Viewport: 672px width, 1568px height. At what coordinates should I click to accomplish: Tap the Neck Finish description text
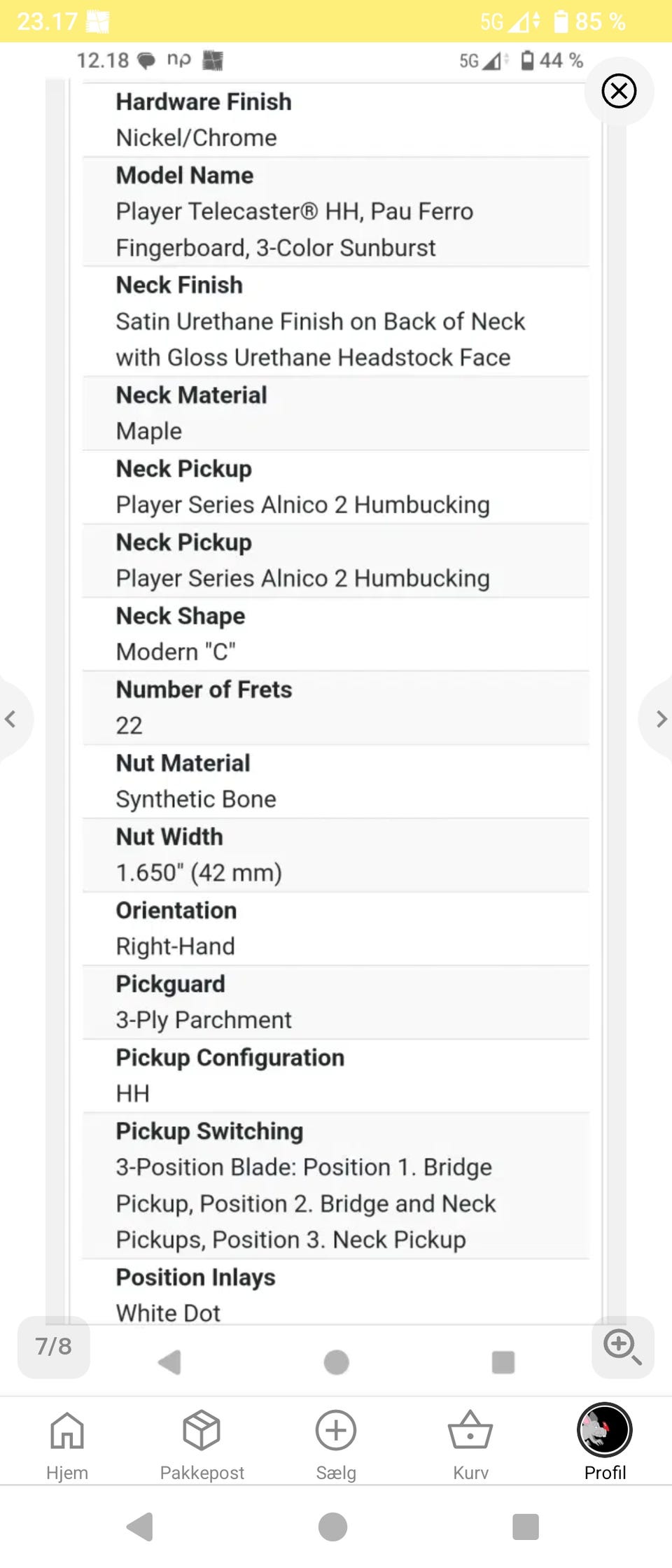(320, 339)
